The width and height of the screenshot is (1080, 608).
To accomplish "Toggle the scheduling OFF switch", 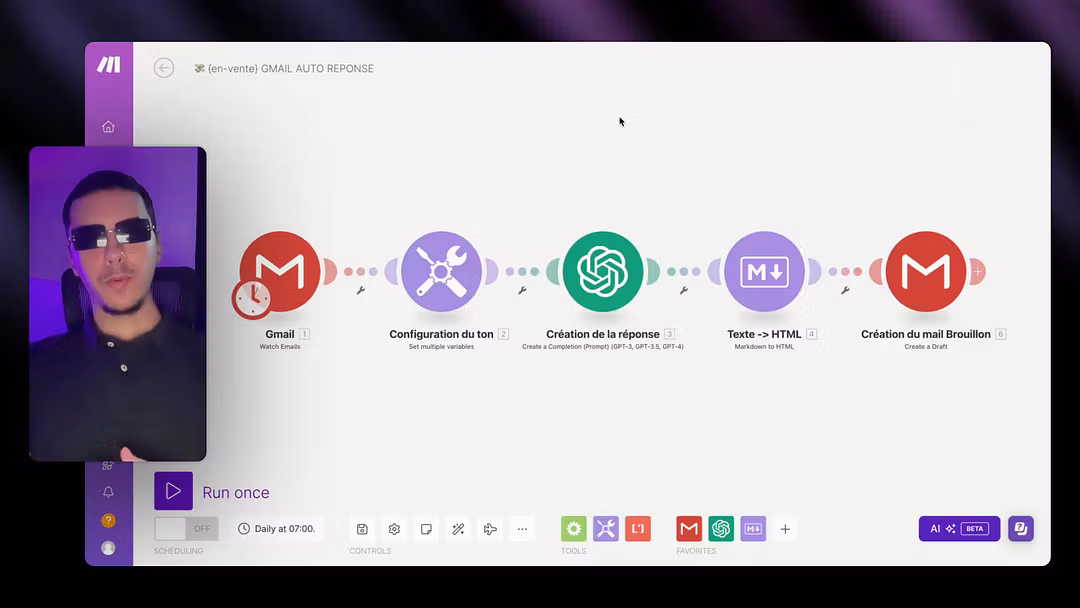I will click(186, 529).
